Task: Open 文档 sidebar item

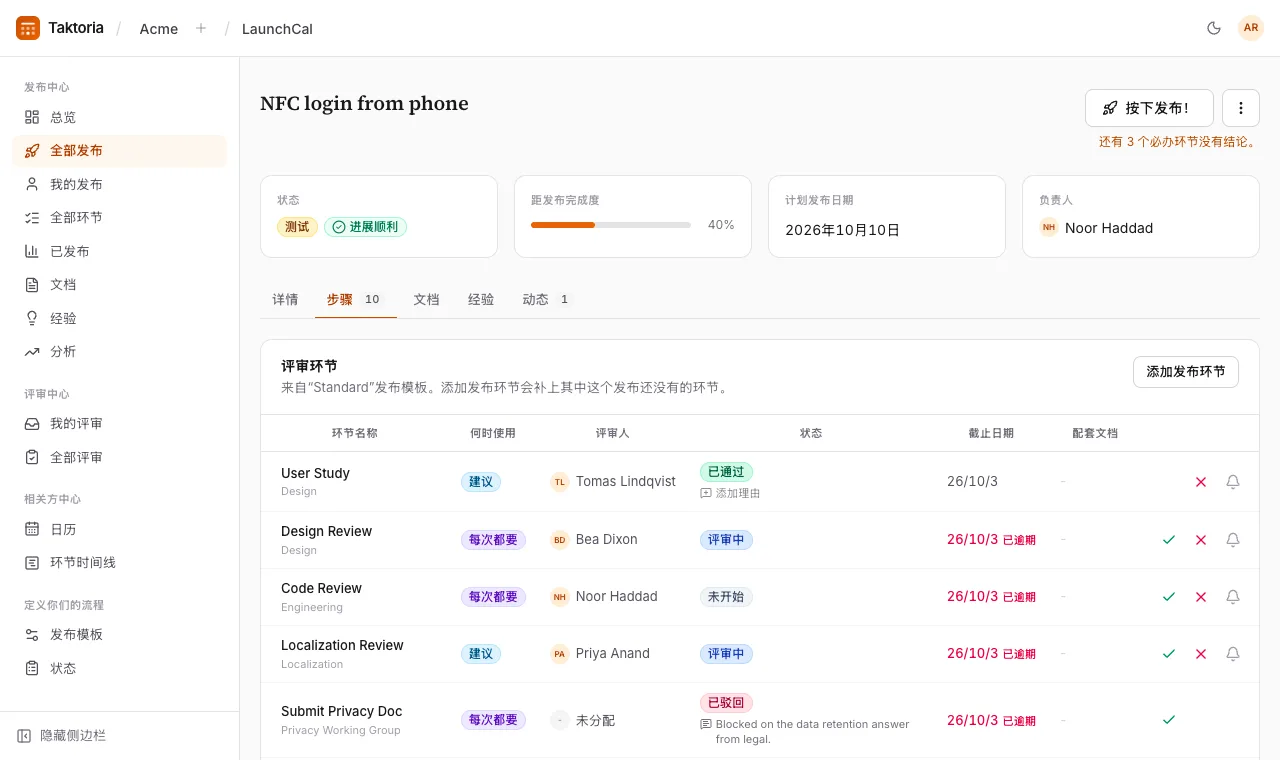Action: click(x=120, y=284)
